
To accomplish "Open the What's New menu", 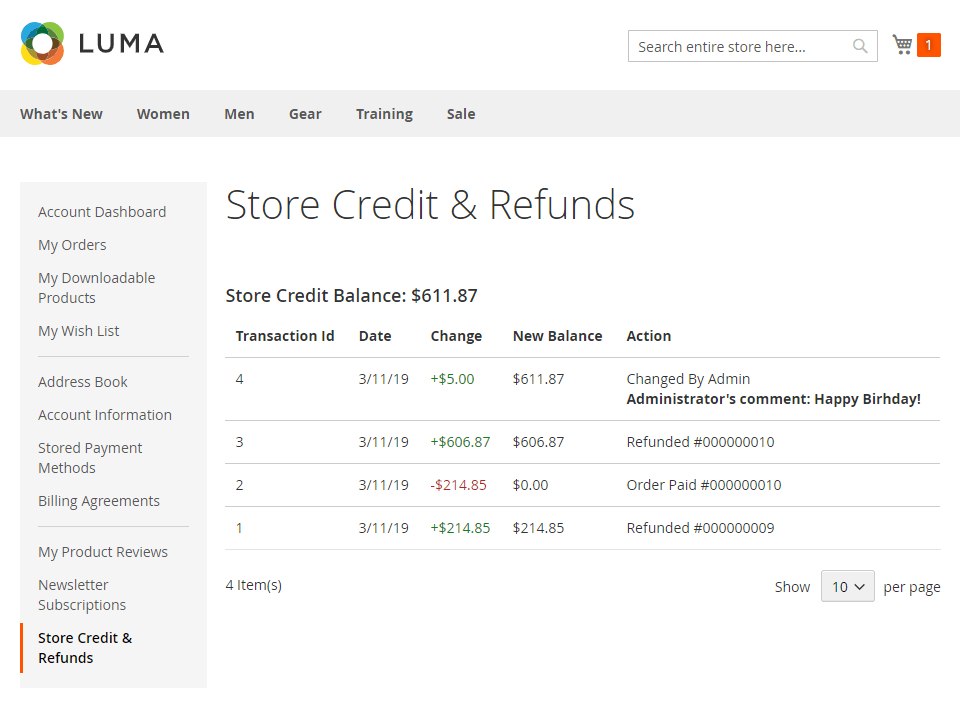I will [61, 114].
